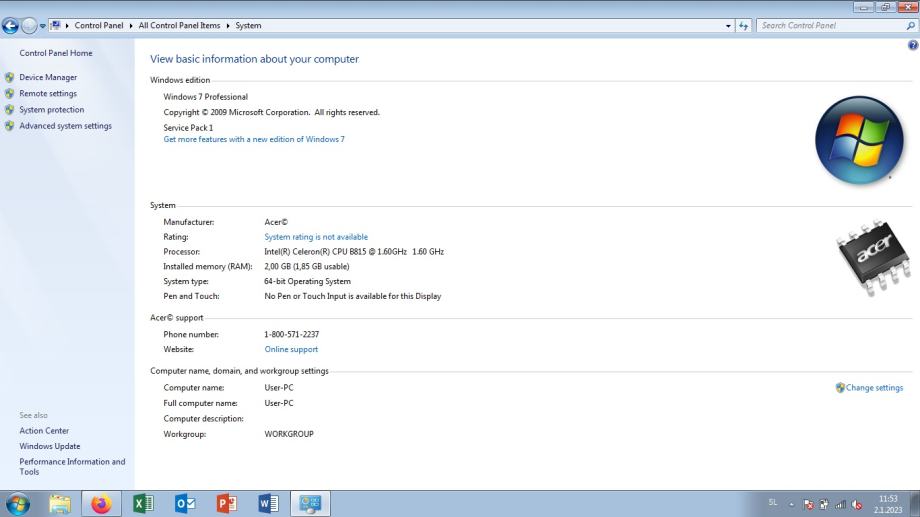This screenshot has height=517, width=920.
Task: Open Device Manager from the sidebar
Action: (48, 77)
